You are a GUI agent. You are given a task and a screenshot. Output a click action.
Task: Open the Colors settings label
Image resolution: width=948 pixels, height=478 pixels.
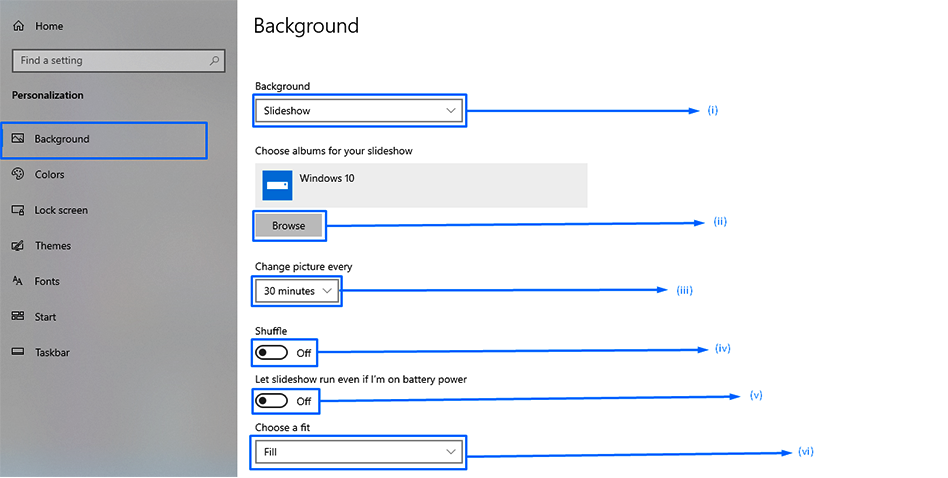coord(50,174)
